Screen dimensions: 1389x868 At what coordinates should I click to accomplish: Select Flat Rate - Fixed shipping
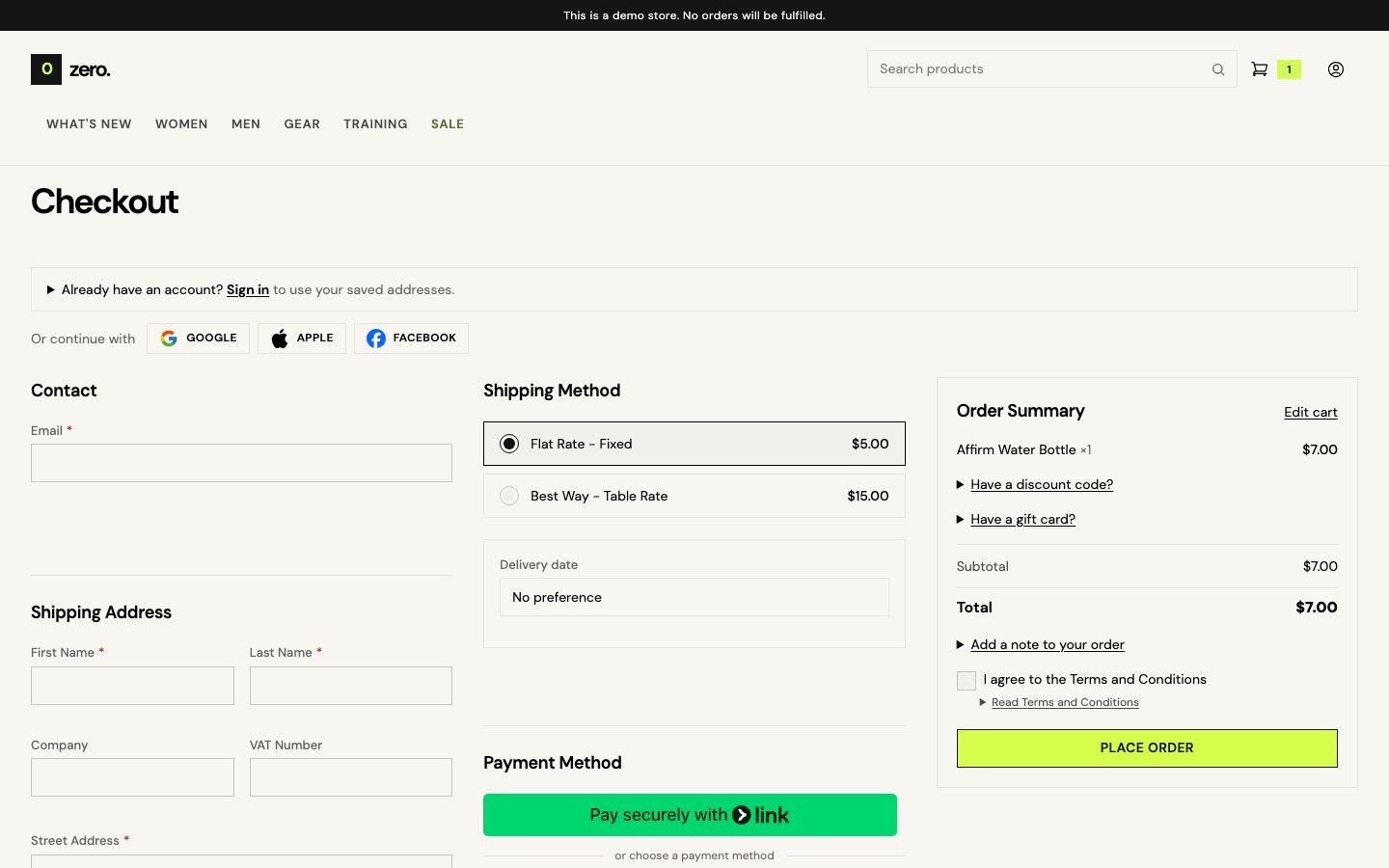694,444
